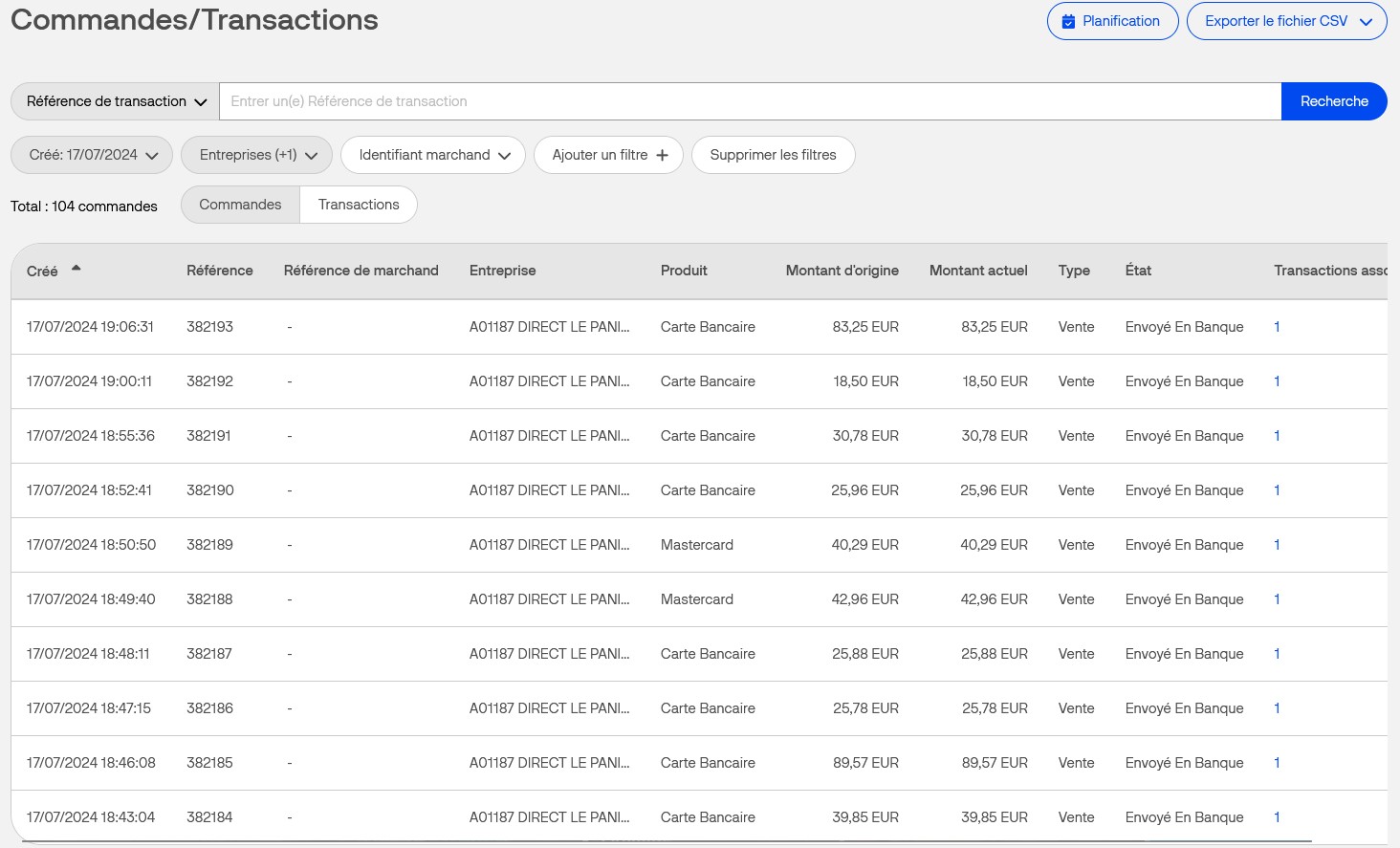Expand the Exporter le fichier CSV chevron

pos(1366,22)
